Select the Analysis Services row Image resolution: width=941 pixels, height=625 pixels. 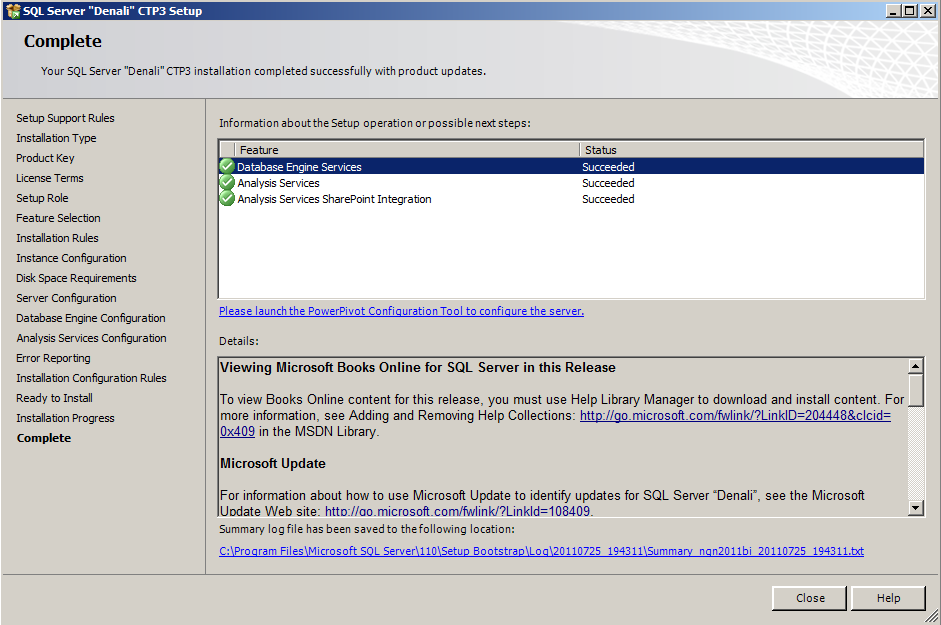pyautogui.click(x=571, y=183)
